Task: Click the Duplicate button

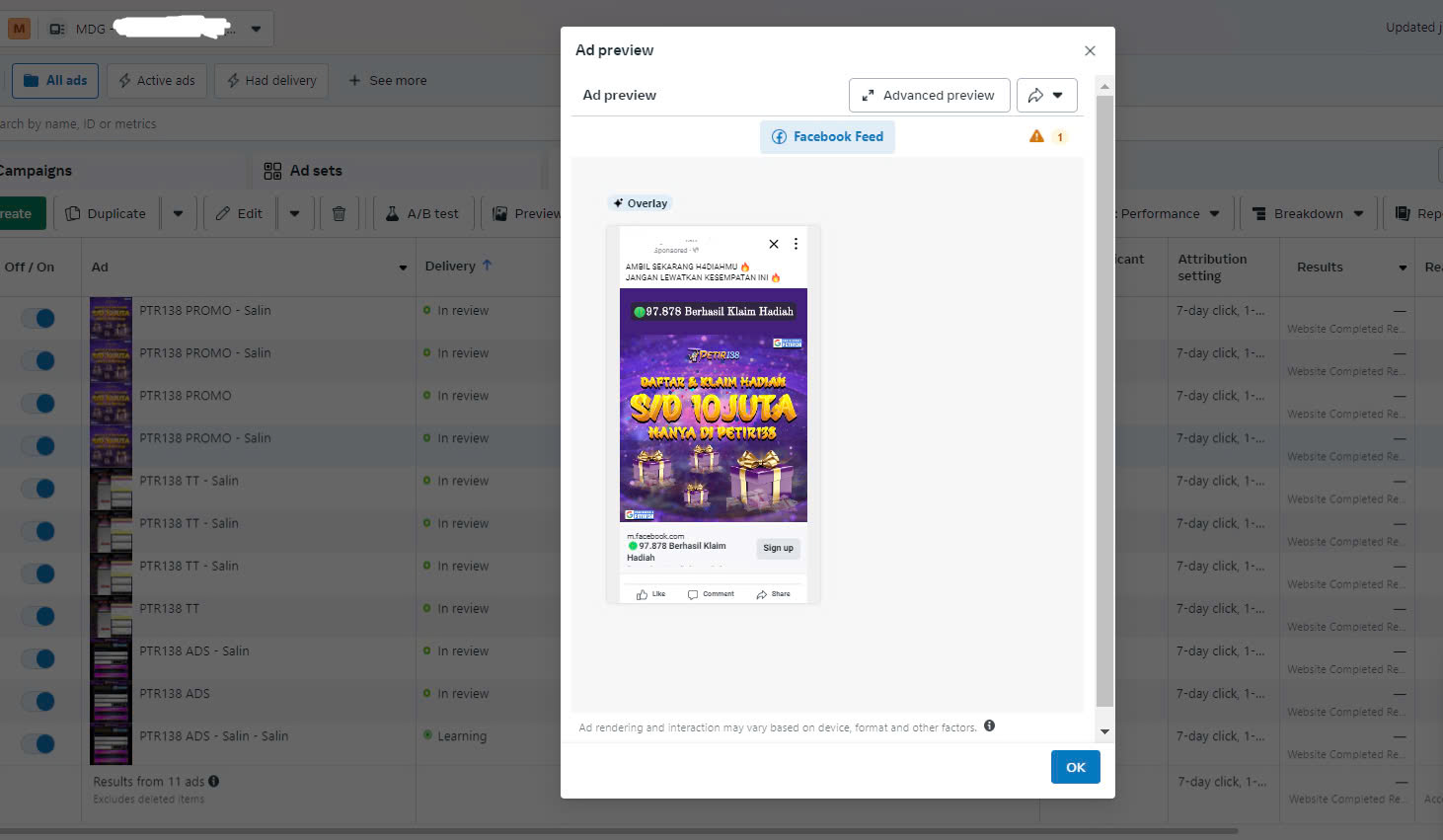Action: pyautogui.click(x=106, y=213)
